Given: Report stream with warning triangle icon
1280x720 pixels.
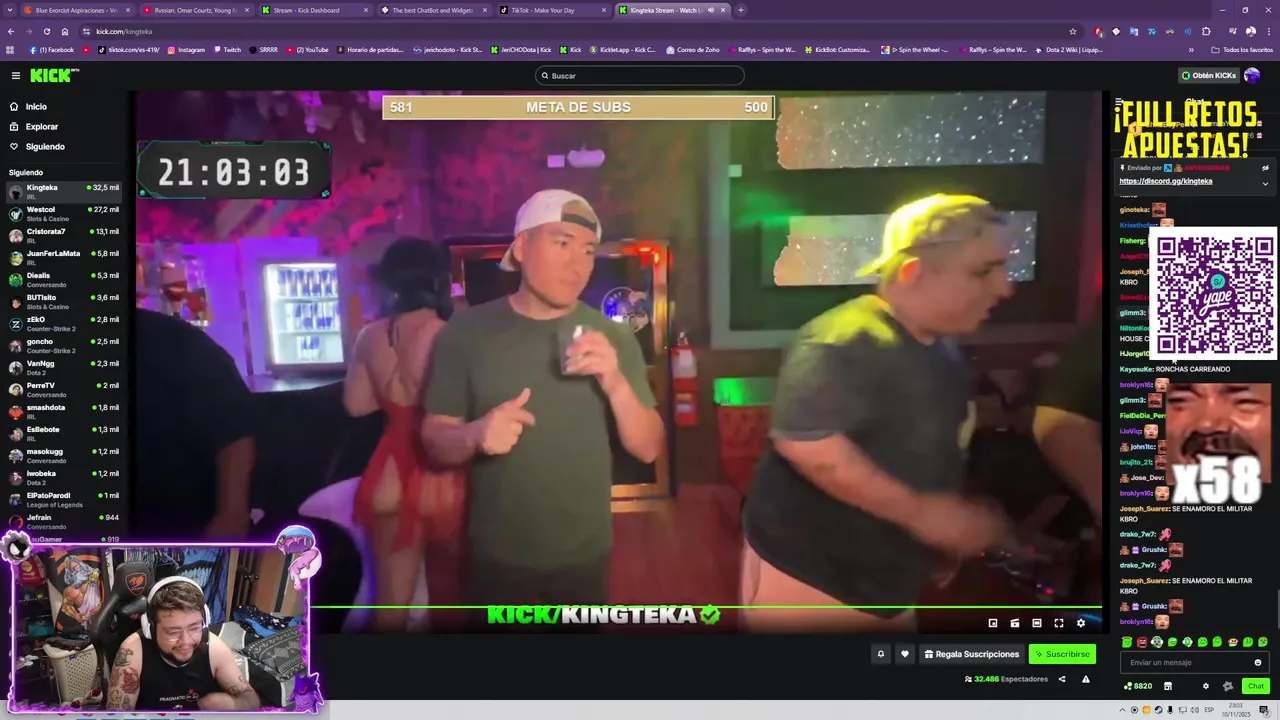Looking at the screenshot, I should pyautogui.click(x=1086, y=679).
